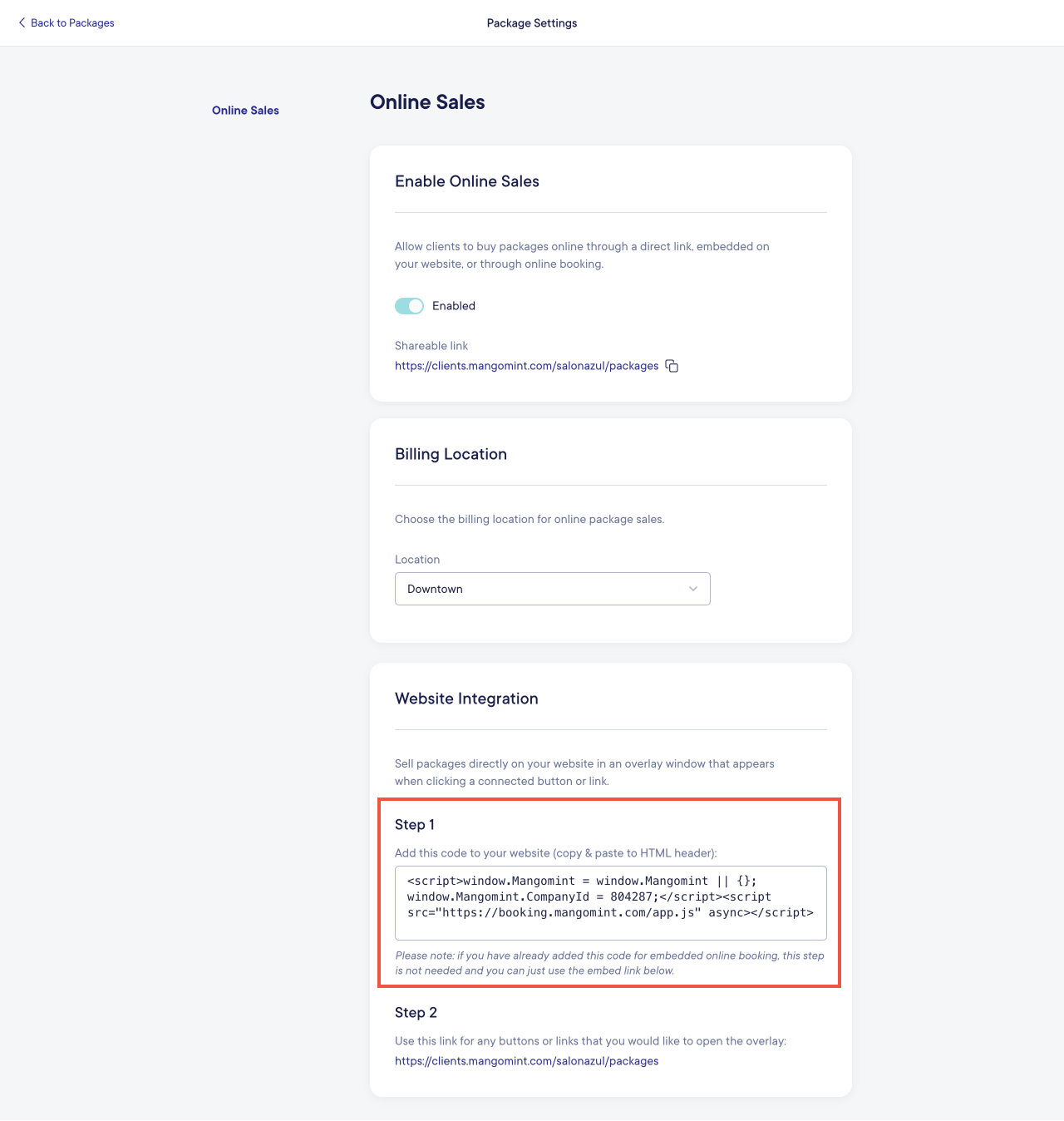Image resolution: width=1064 pixels, height=1121 pixels.
Task: Click the 'Shareable link' label
Action: (431, 346)
